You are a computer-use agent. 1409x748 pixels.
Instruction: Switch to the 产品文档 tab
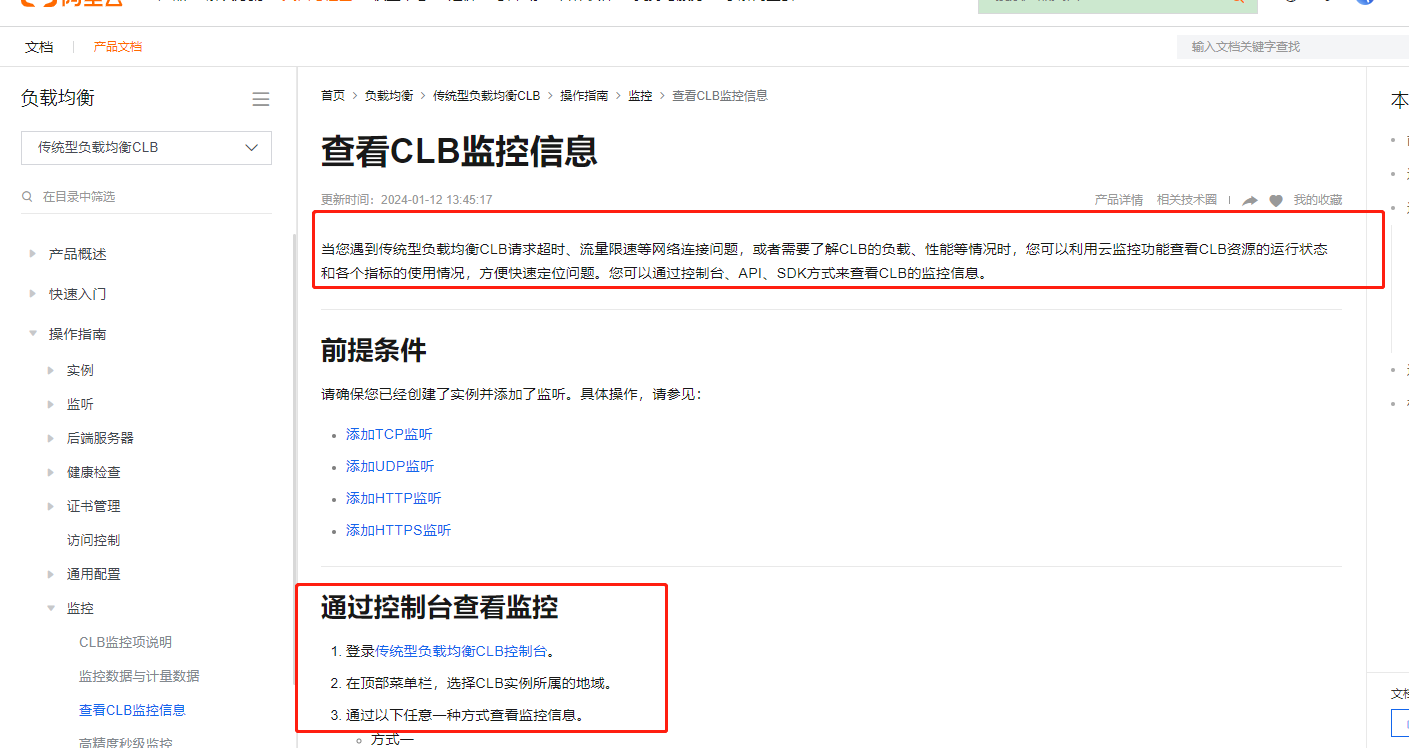point(118,46)
